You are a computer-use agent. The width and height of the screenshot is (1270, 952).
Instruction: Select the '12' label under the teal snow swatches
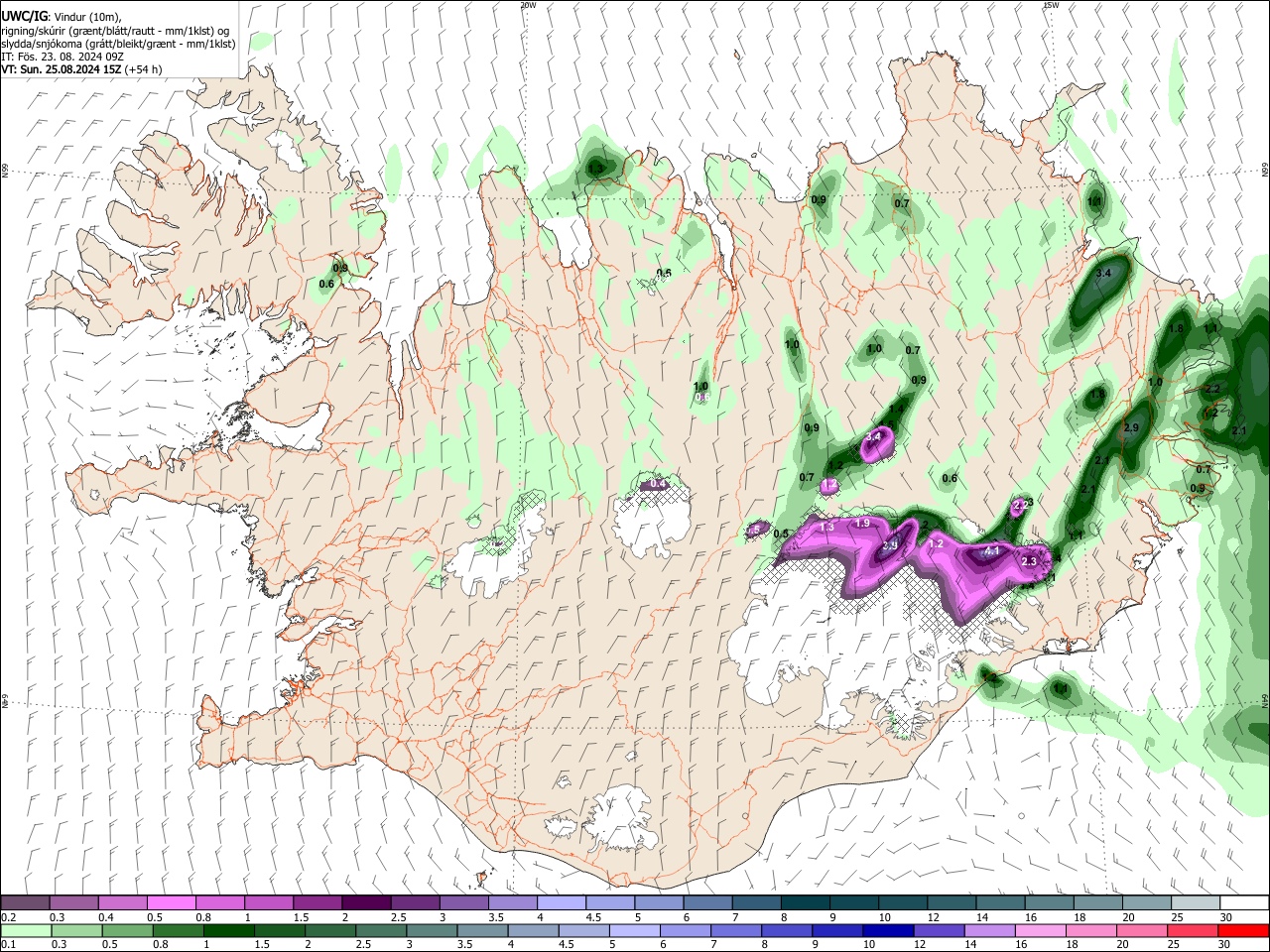click(x=933, y=917)
